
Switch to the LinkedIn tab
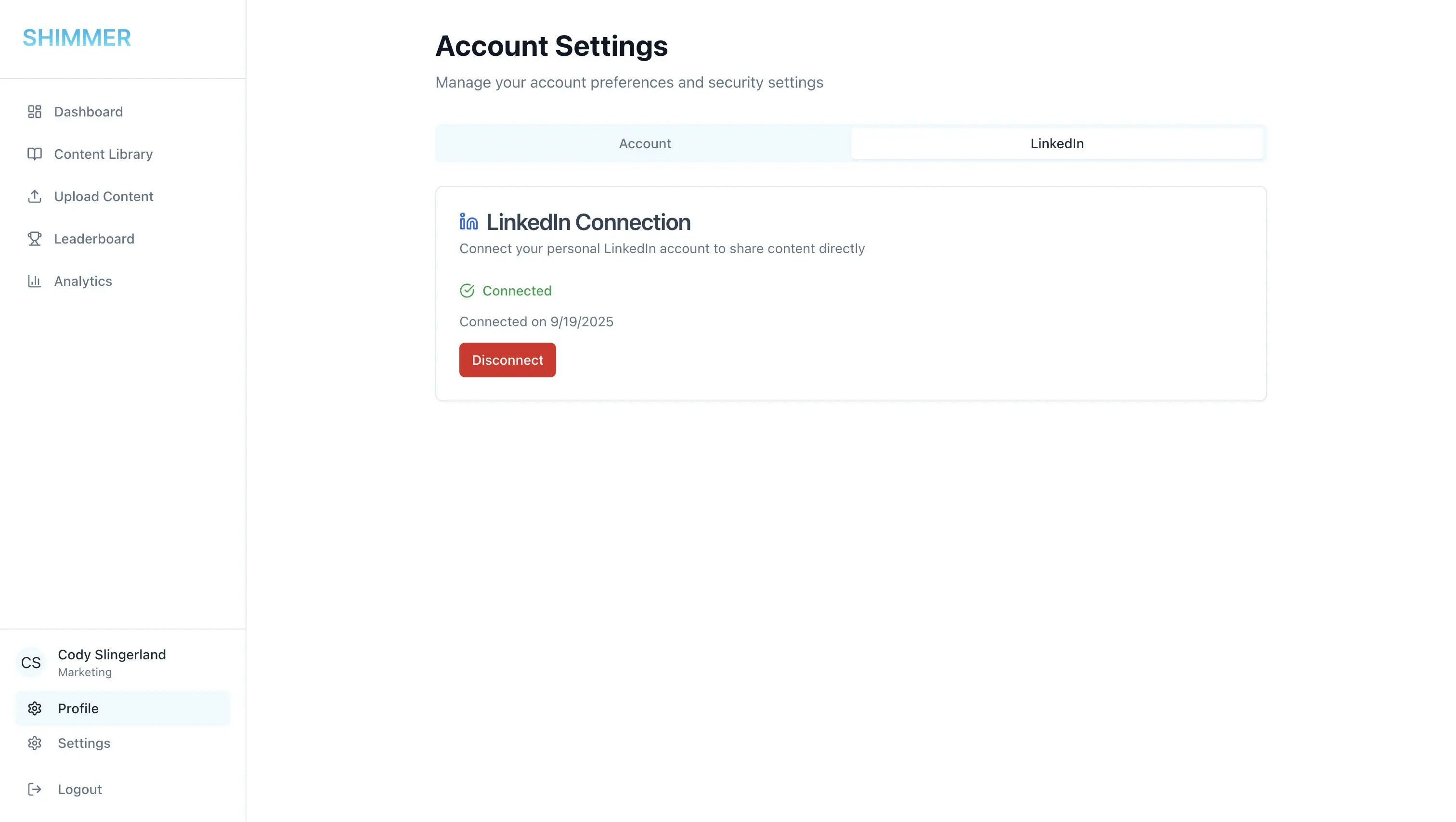(x=1056, y=143)
